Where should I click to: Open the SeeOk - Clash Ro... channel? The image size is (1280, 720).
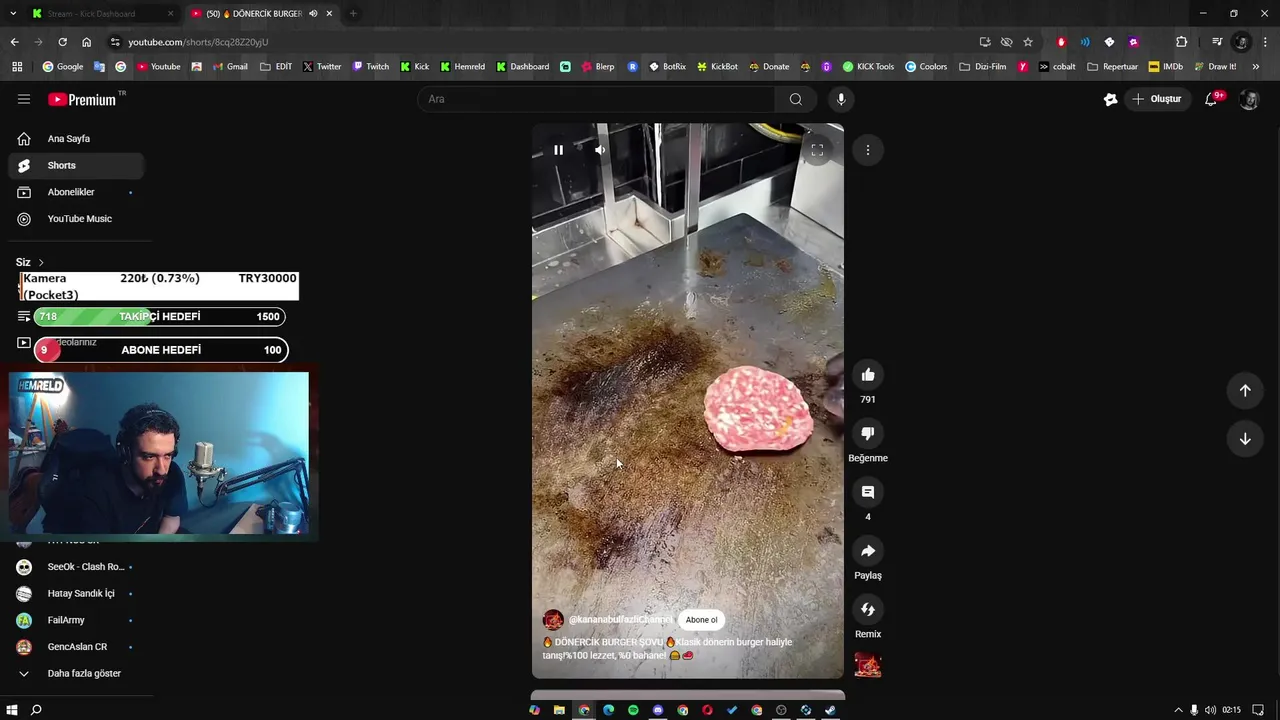coord(75,567)
